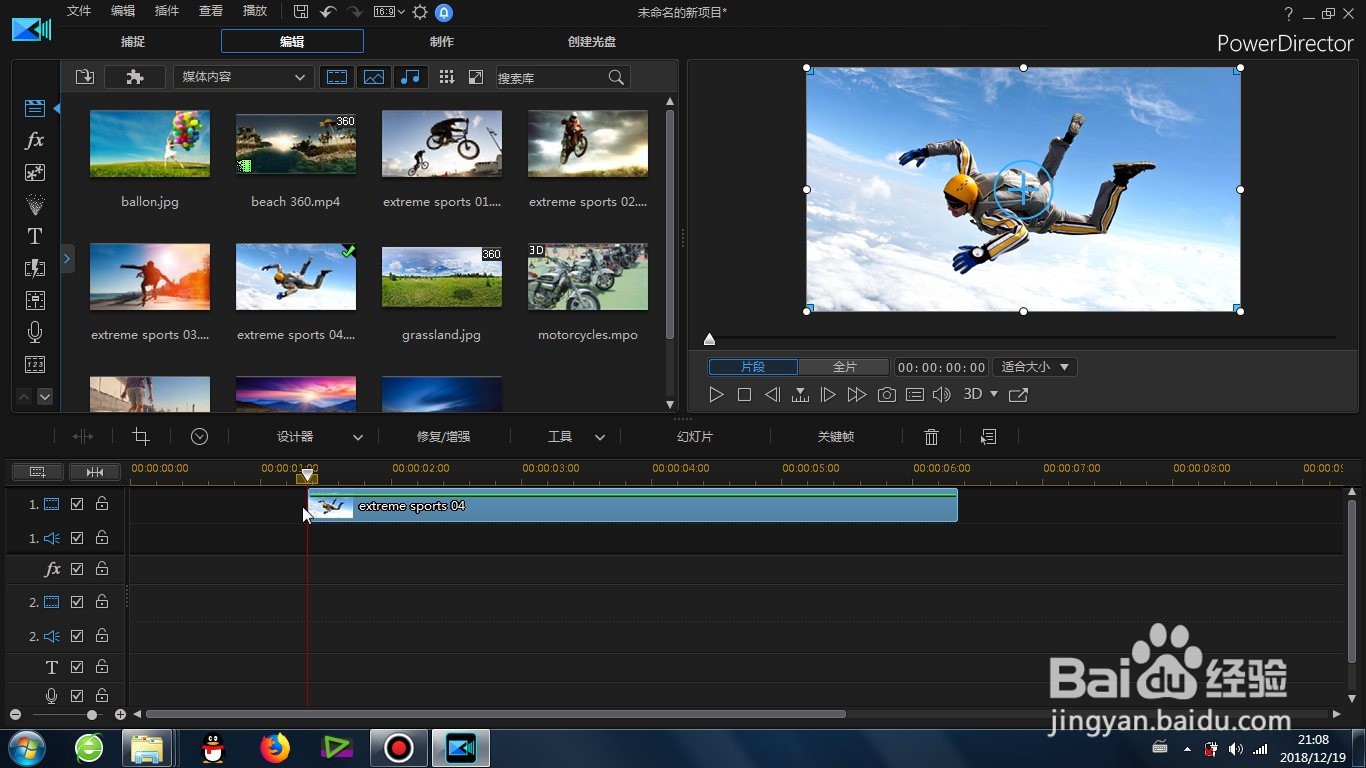This screenshot has height=768, width=1366.
Task: Open the 文件 menu
Action: point(79,11)
